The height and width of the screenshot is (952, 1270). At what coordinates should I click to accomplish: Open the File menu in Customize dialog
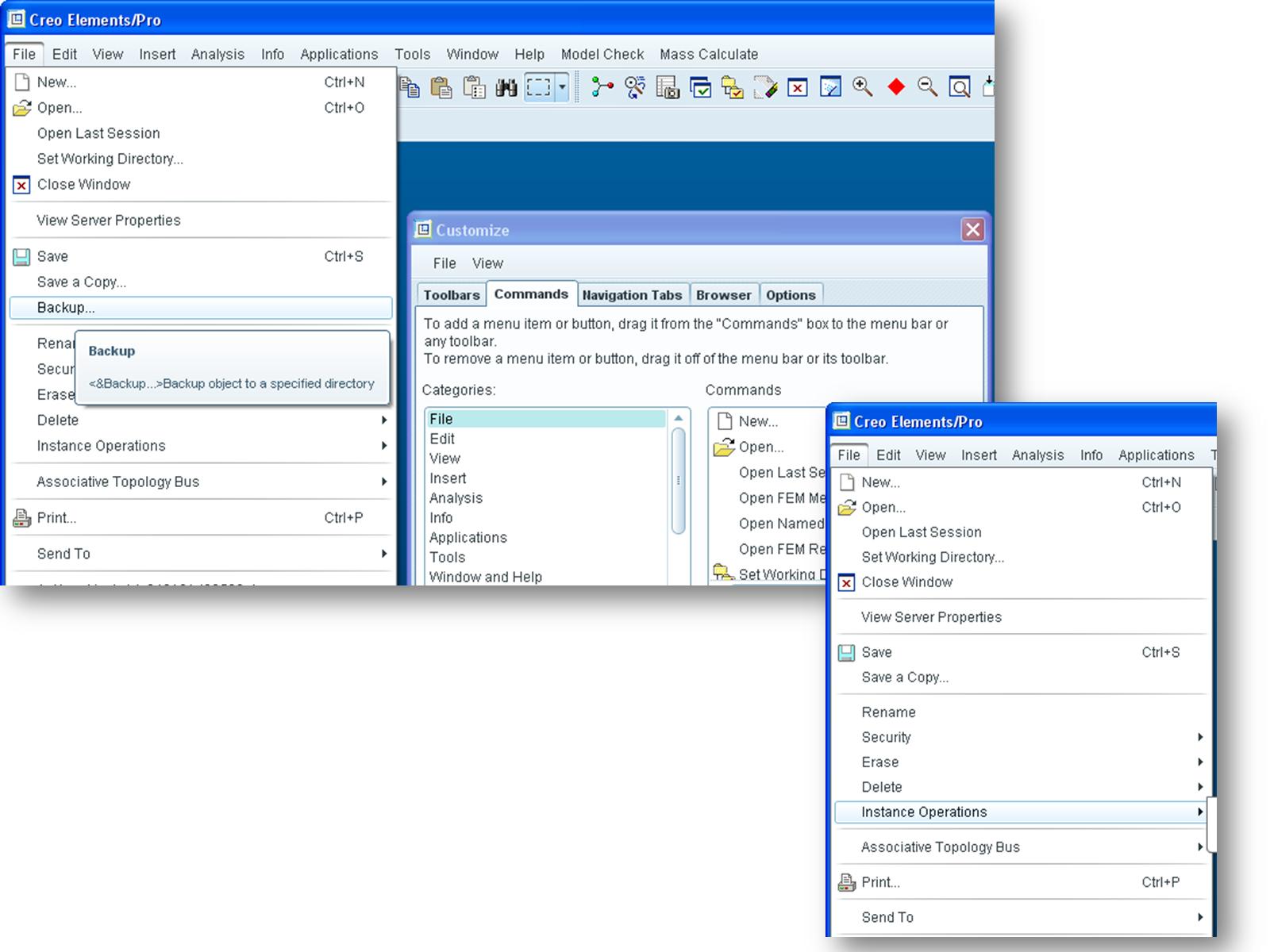tap(444, 263)
